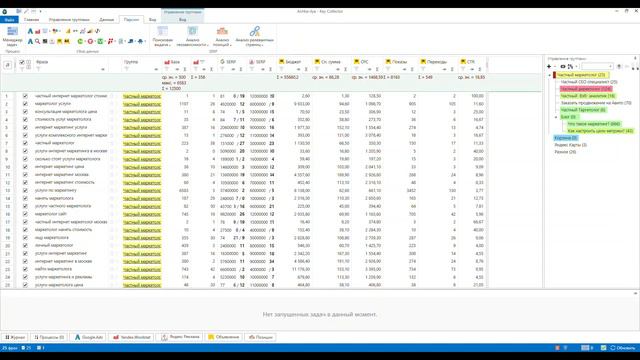Open the Процессы bottom panel tab
The height and width of the screenshot is (360, 640).
(49, 337)
